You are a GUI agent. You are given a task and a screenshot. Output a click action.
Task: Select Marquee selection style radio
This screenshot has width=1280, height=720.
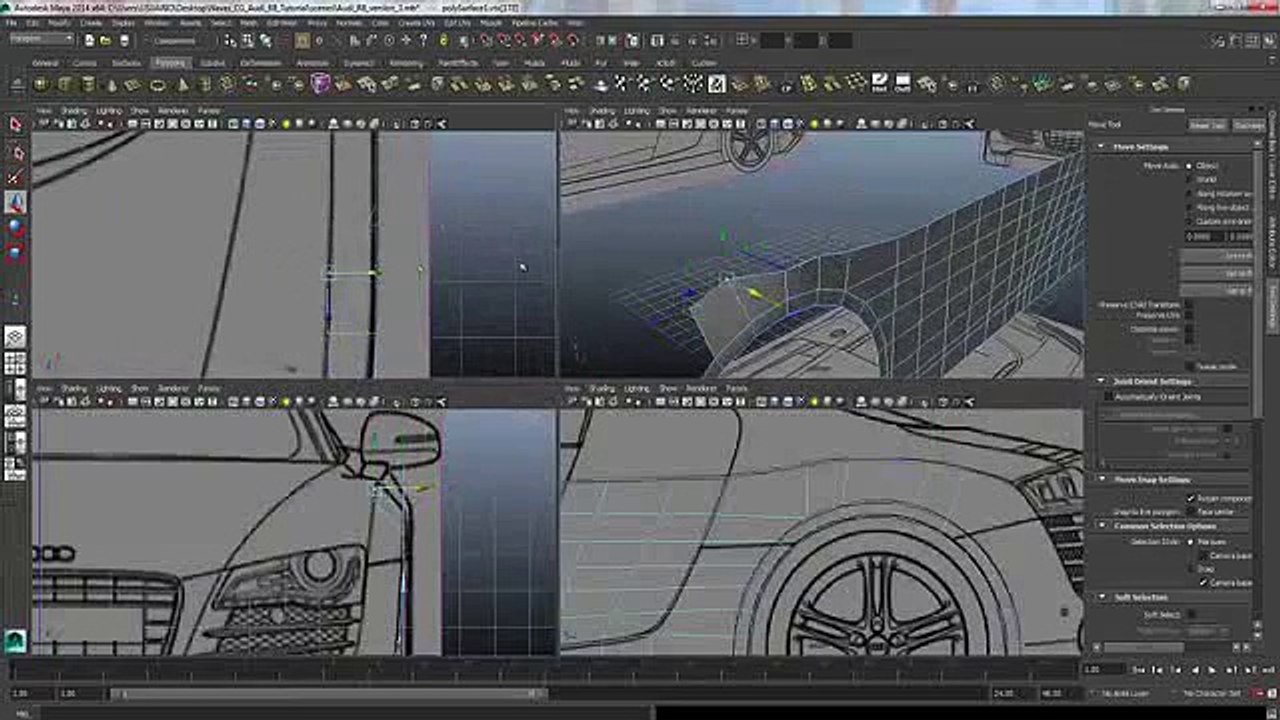pyautogui.click(x=1189, y=541)
